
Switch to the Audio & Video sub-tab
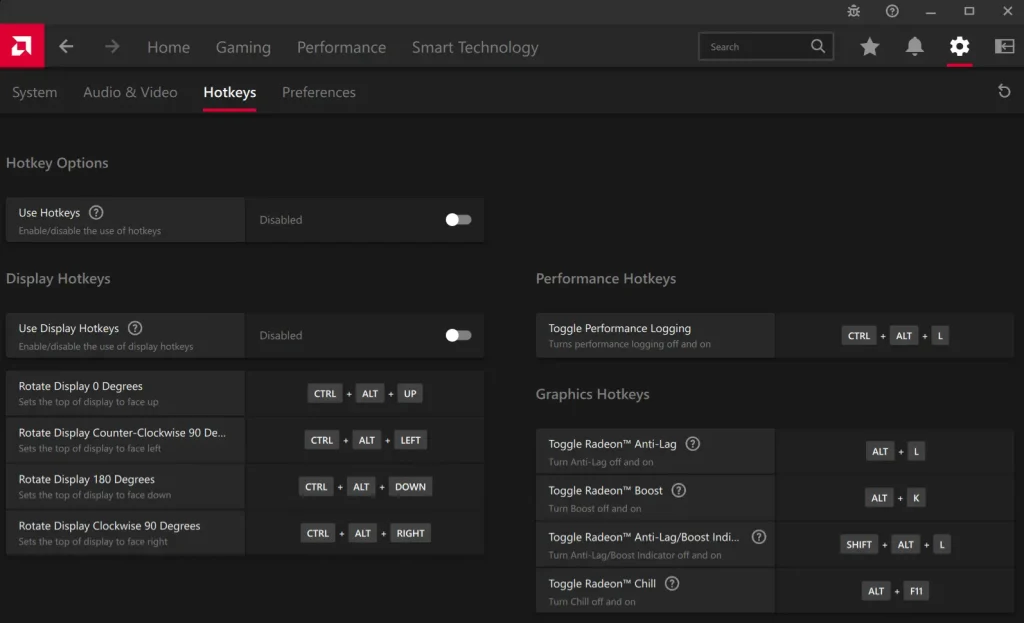pos(130,92)
